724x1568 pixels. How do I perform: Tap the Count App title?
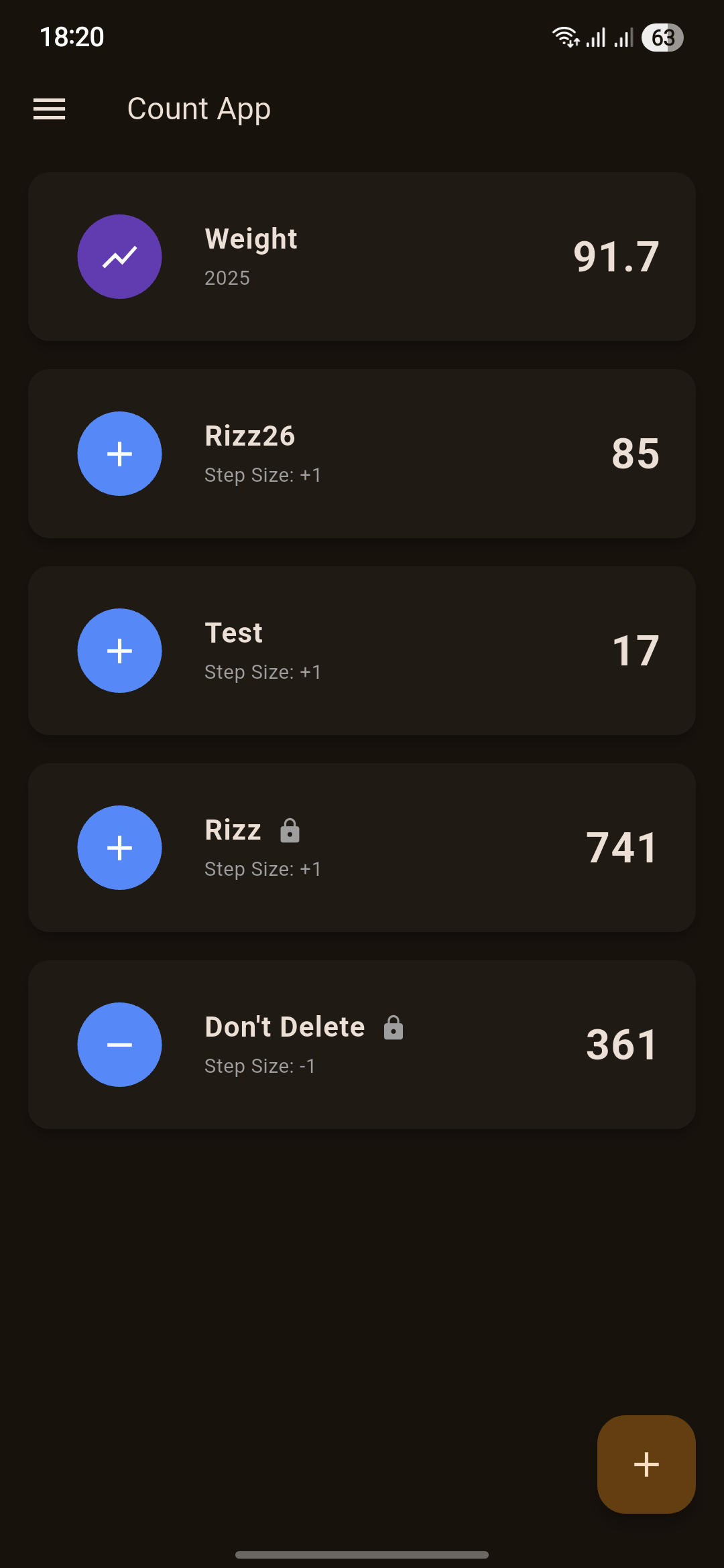(x=199, y=109)
